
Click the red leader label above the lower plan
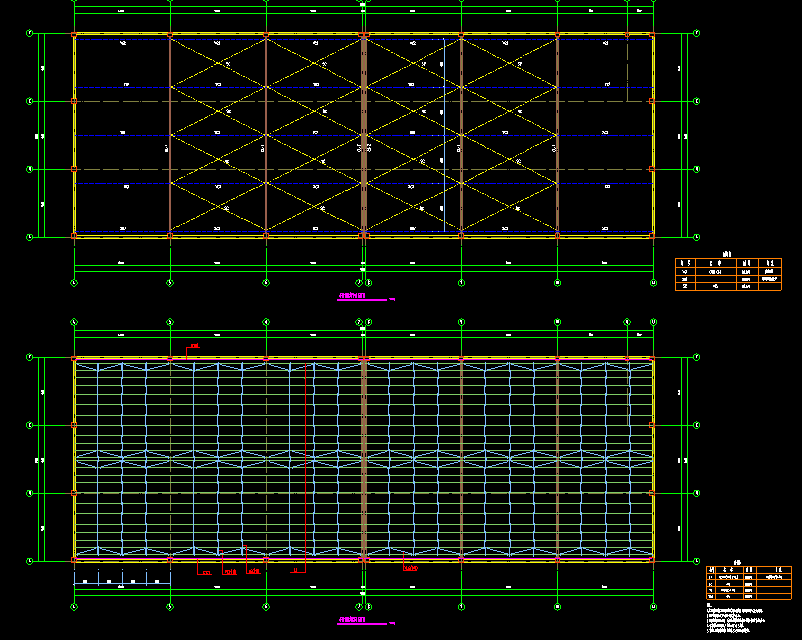[x=193, y=346]
